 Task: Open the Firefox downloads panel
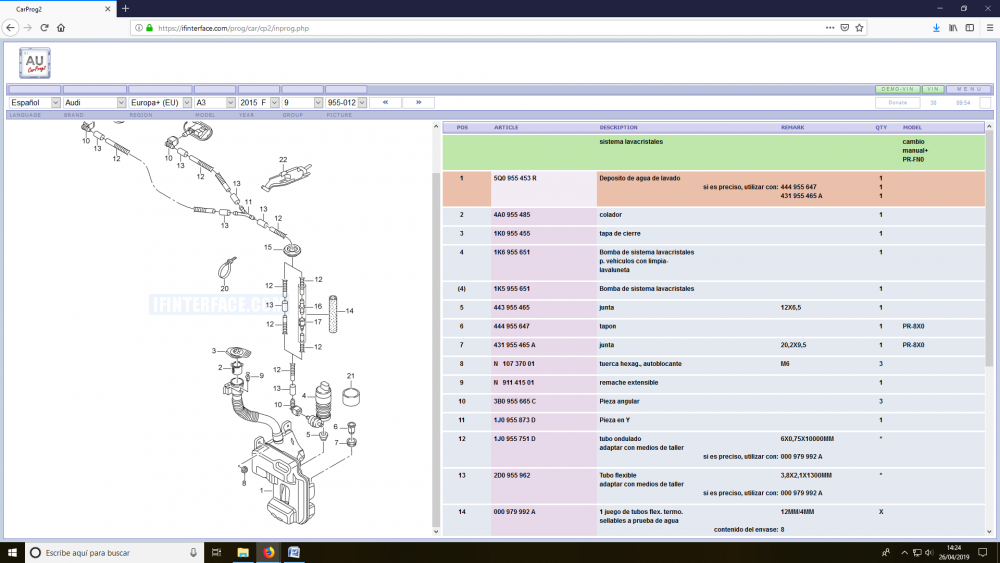[936, 27]
